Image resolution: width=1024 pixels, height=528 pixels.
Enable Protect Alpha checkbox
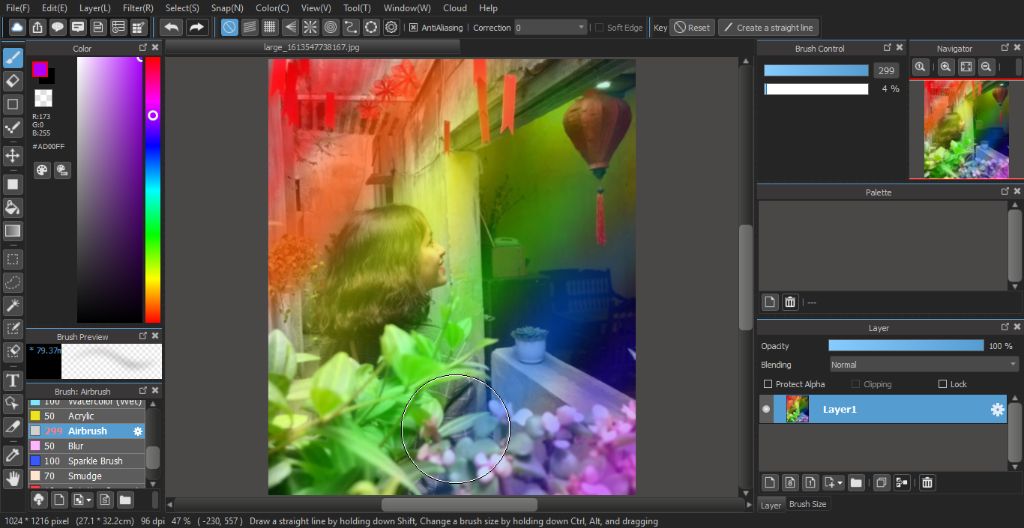click(768, 384)
